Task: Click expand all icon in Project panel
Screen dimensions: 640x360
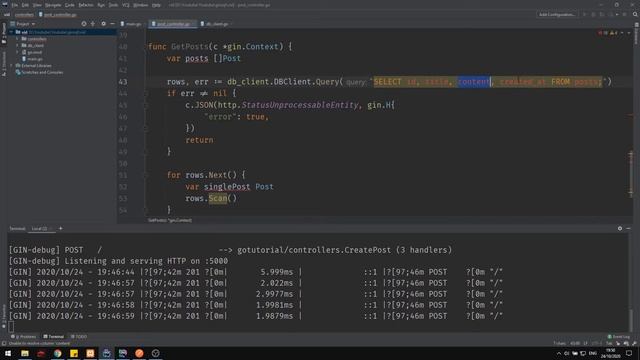Action: (93, 24)
